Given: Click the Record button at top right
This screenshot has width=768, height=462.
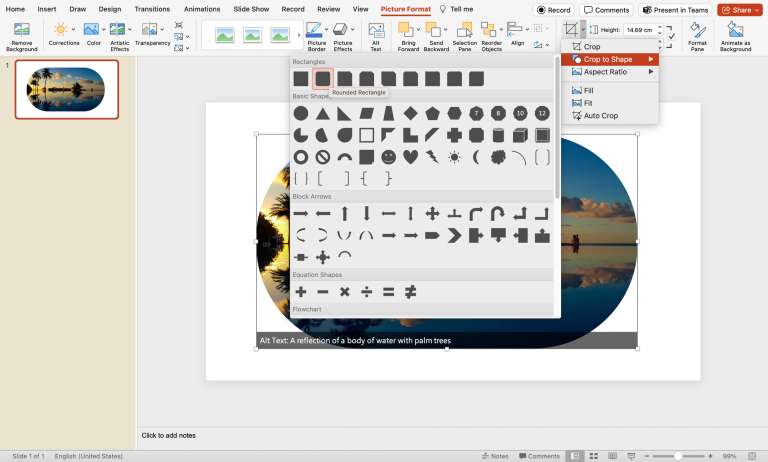Looking at the screenshot, I should coord(553,10).
